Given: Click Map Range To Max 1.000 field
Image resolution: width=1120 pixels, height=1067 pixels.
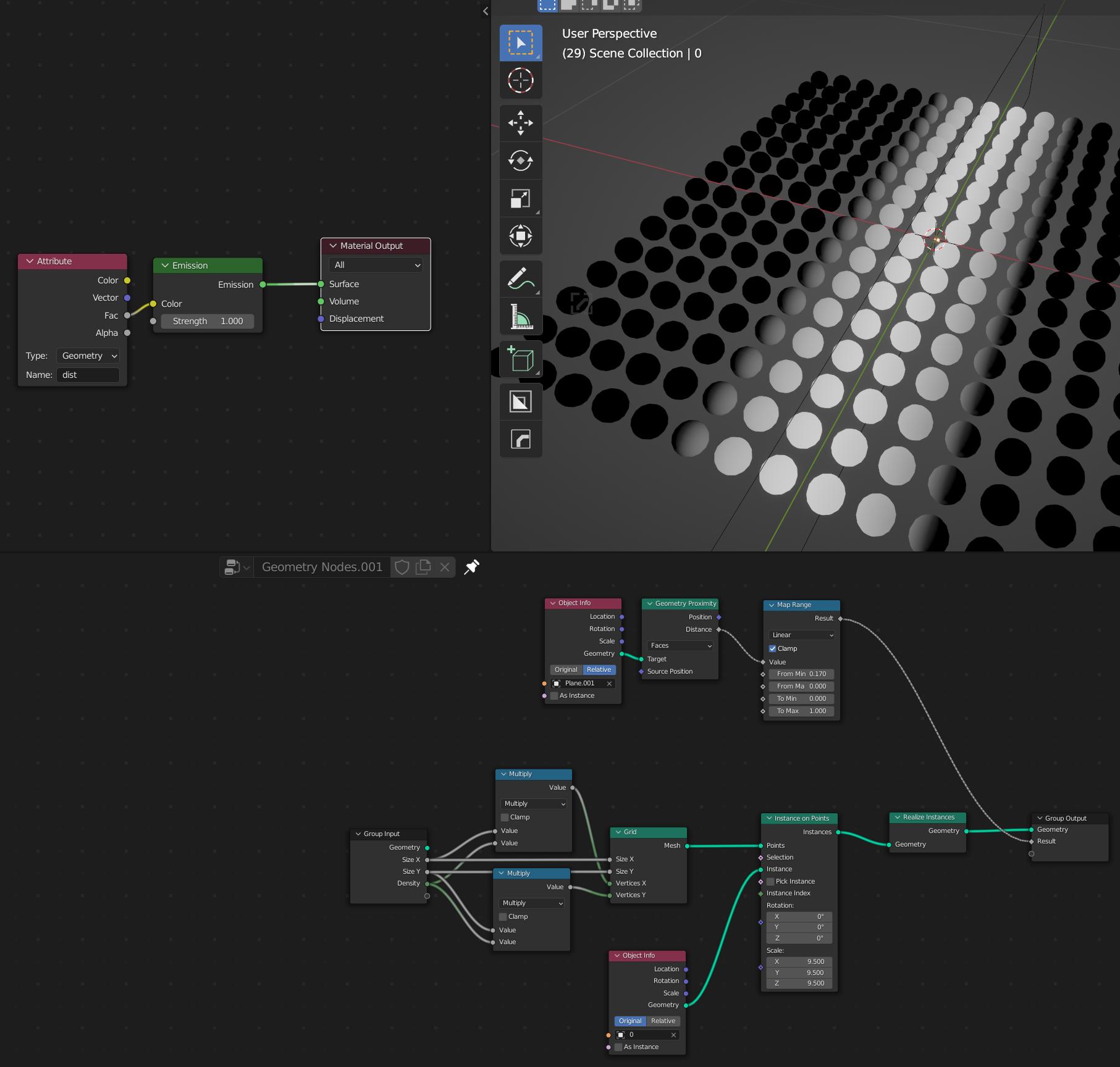Looking at the screenshot, I should pyautogui.click(x=801, y=711).
